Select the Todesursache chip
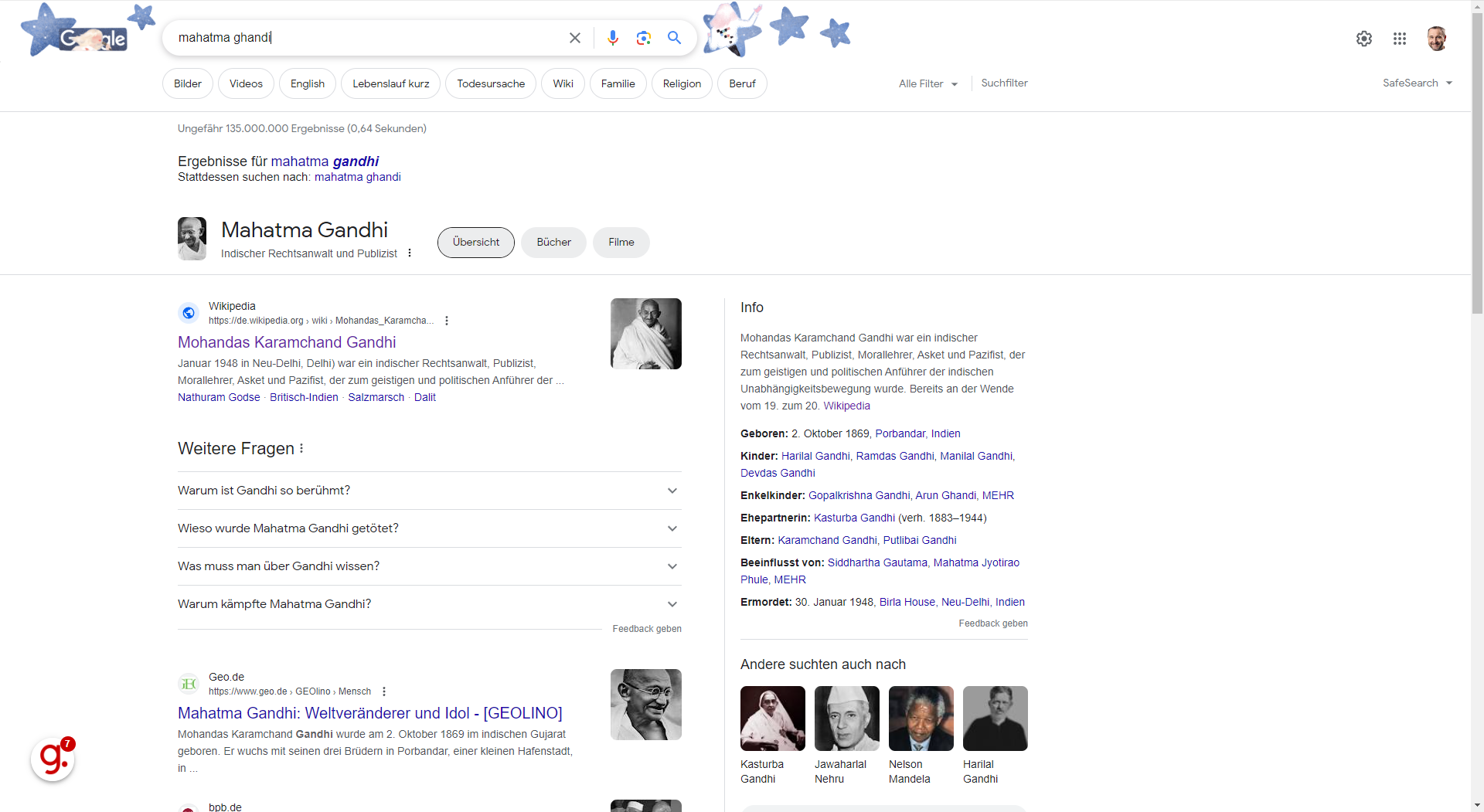 (491, 83)
